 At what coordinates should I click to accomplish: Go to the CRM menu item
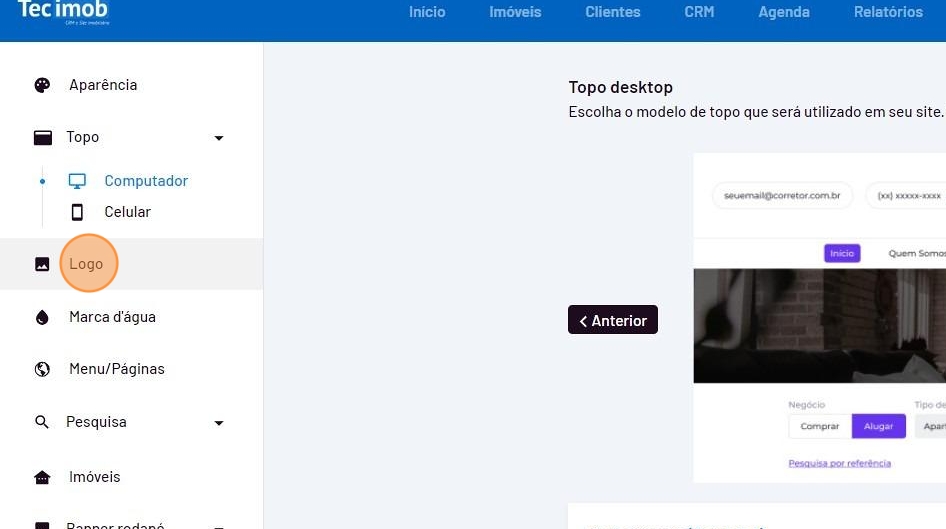pos(699,12)
